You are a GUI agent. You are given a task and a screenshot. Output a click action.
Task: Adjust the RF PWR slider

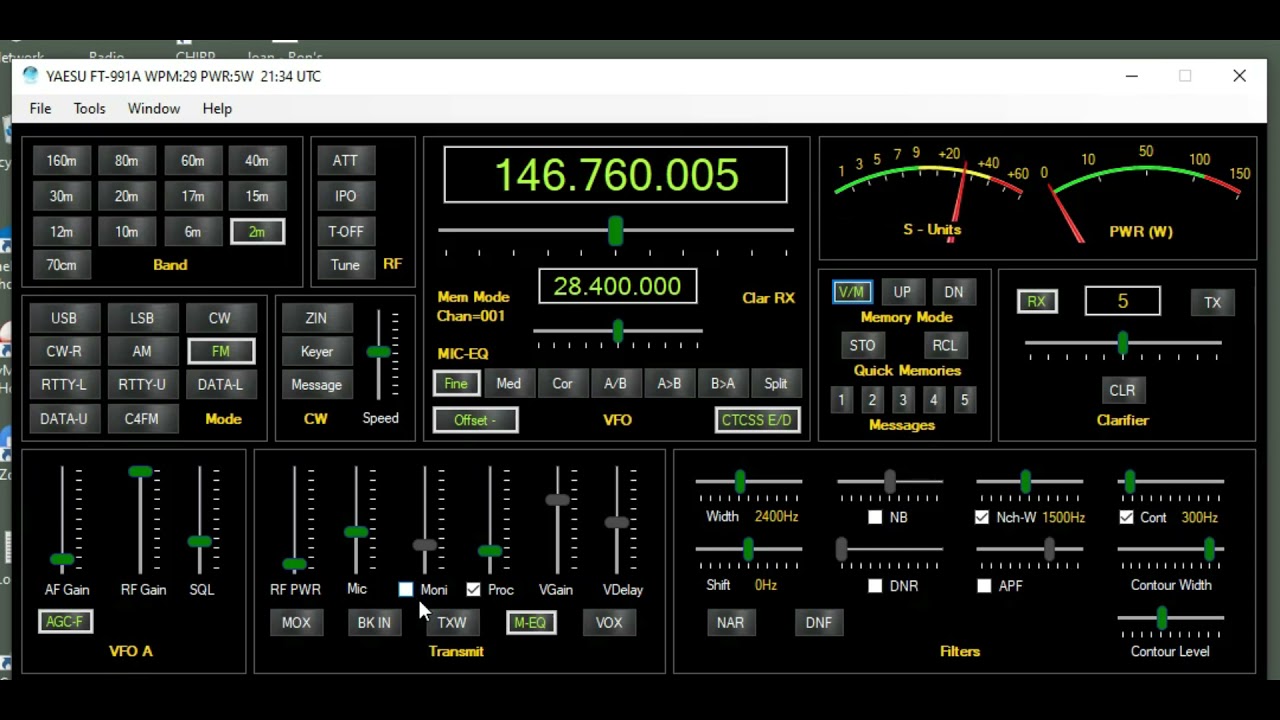(294, 565)
